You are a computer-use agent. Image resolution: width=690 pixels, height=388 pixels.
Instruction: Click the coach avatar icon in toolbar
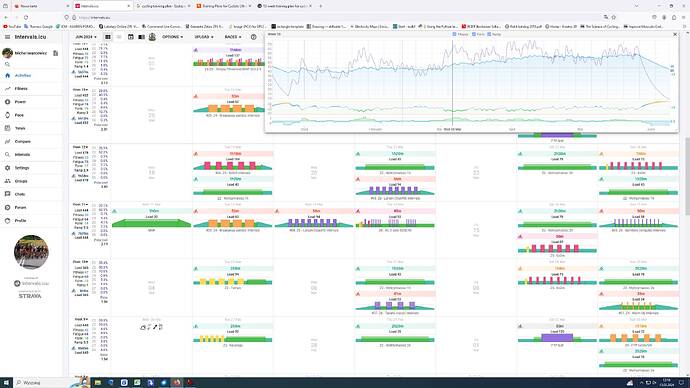[152, 37]
